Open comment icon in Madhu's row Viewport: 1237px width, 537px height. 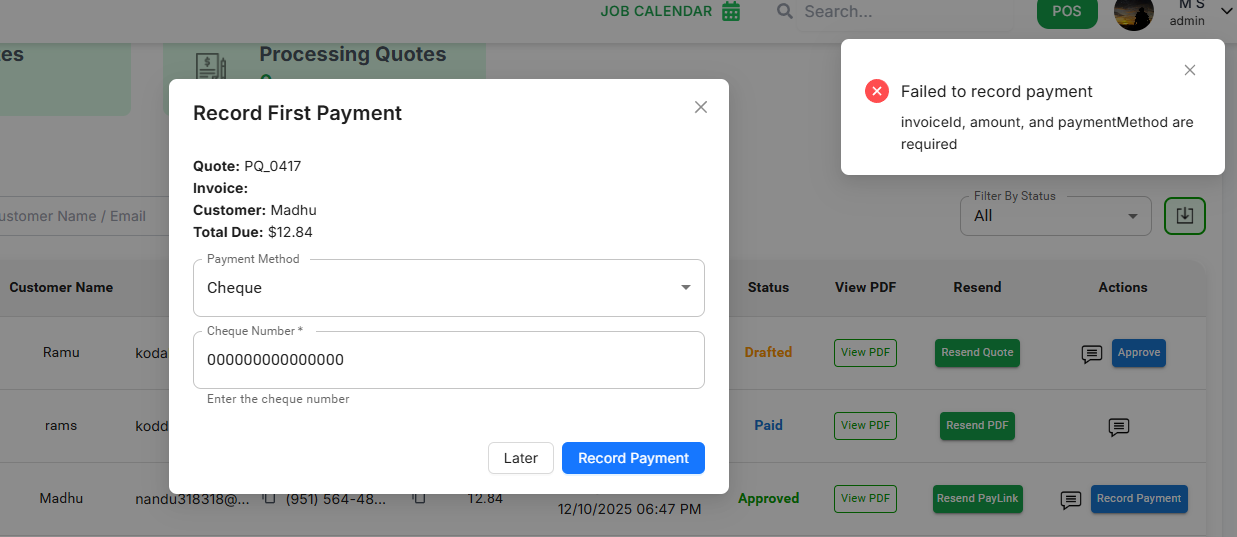1070,500
